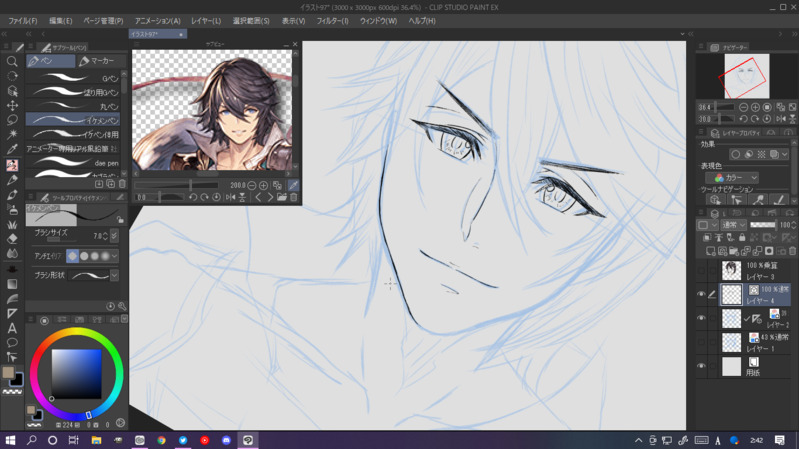Screen dimensions: 799x449
Task: Rotate canvas left in Navigator panel
Action: (743, 119)
